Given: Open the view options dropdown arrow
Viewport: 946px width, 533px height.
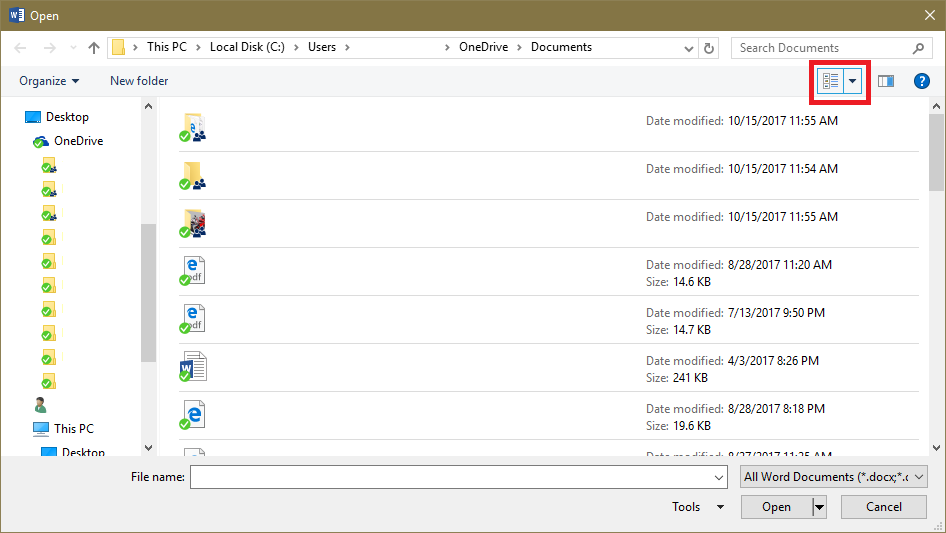Looking at the screenshot, I should [x=852, y=81].
